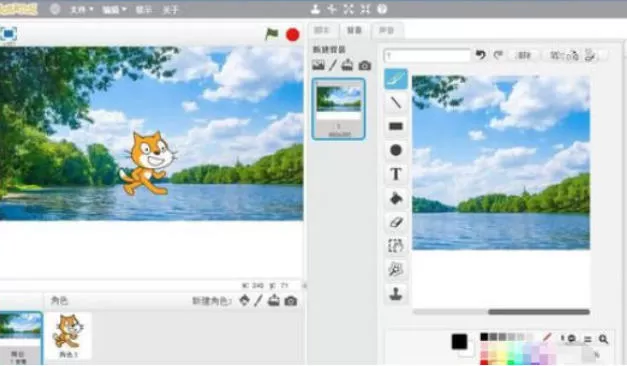Open the Edit (编辑) menu
Screen dimensions: 627x366
[114, 10]
